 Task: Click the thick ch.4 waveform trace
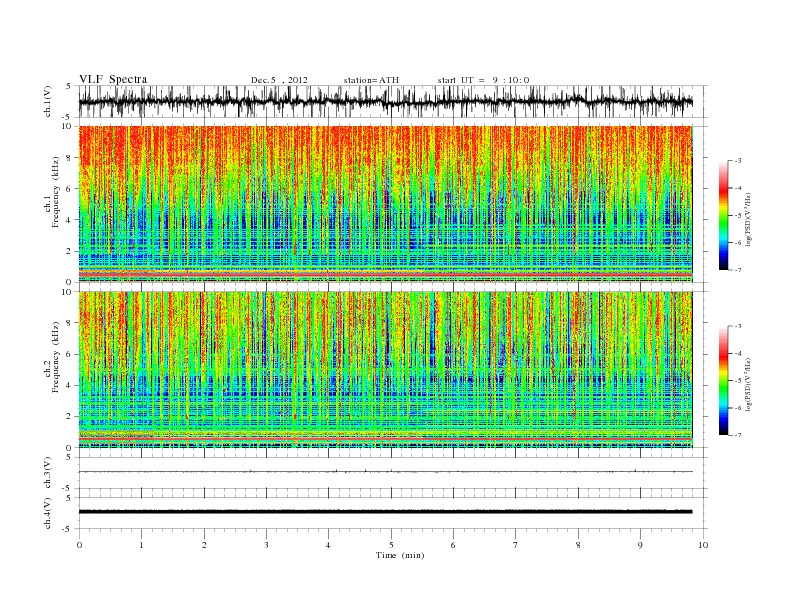[x=385, y=512]
